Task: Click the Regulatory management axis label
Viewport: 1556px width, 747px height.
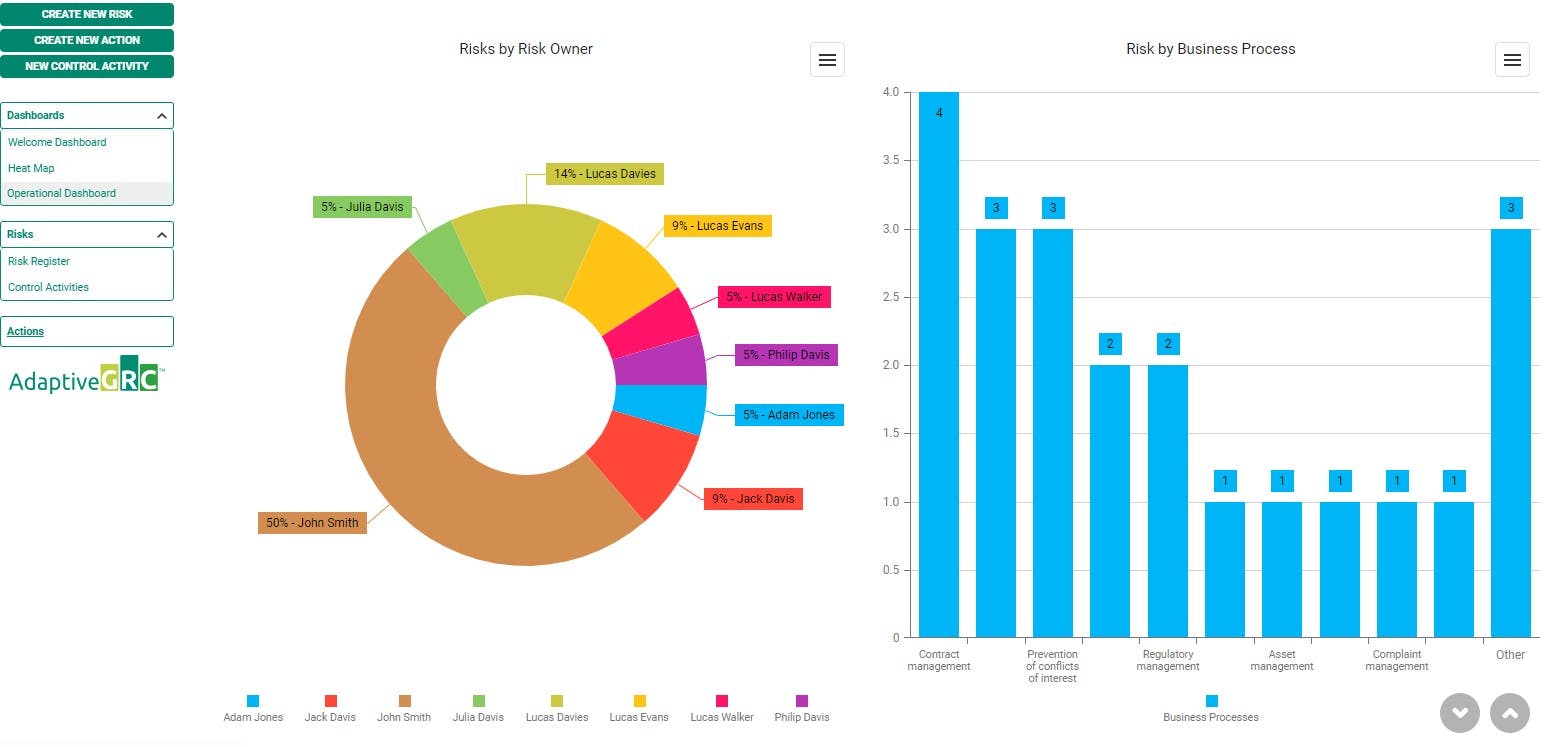Action: 1168,660
